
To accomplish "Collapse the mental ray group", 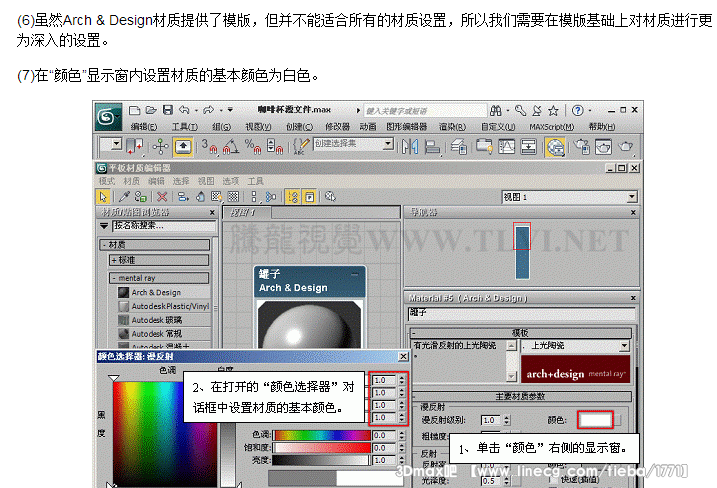I will click(x=159, y=278).
